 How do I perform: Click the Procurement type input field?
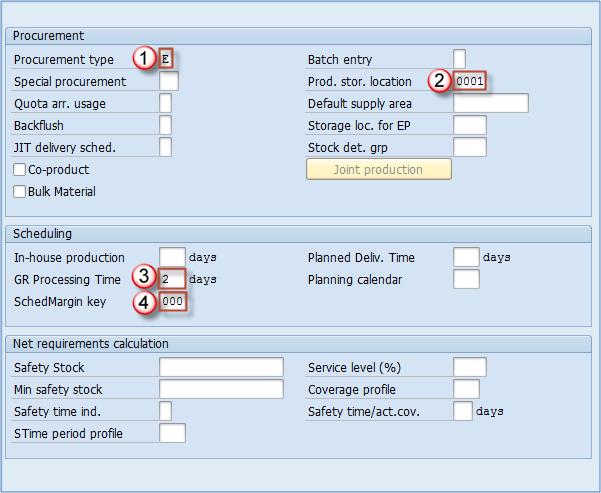click(166, 59)
